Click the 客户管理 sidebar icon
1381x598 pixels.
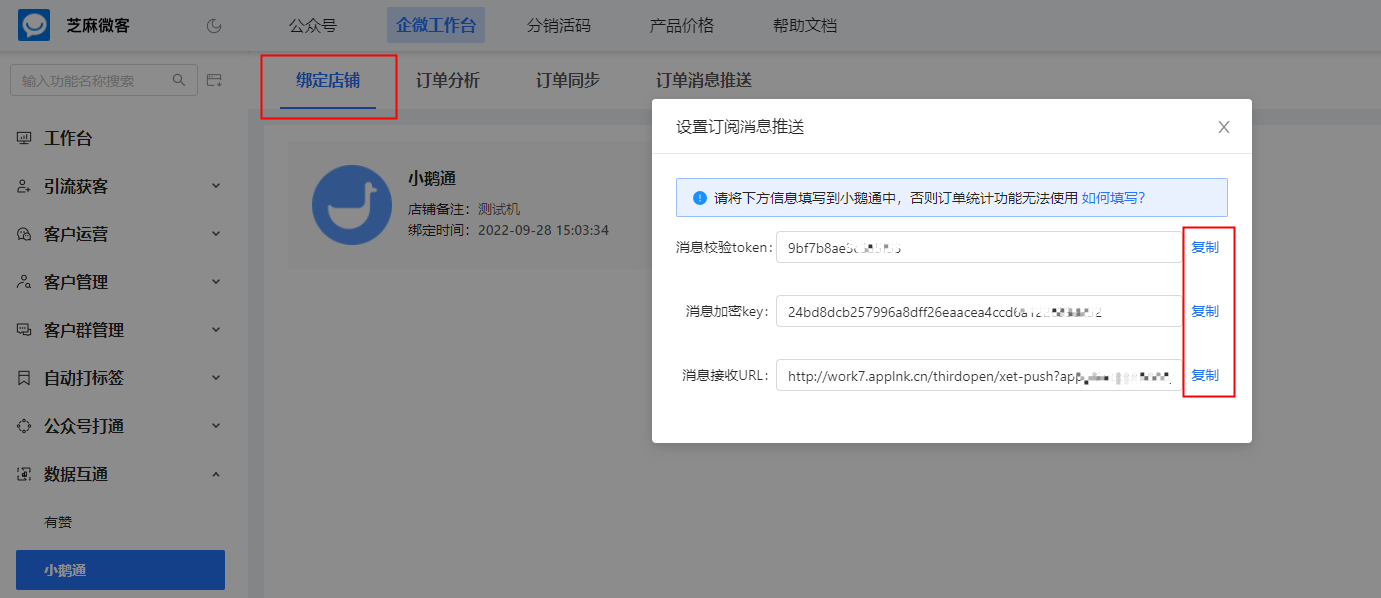pyautogui.click(x=24, y=282)
